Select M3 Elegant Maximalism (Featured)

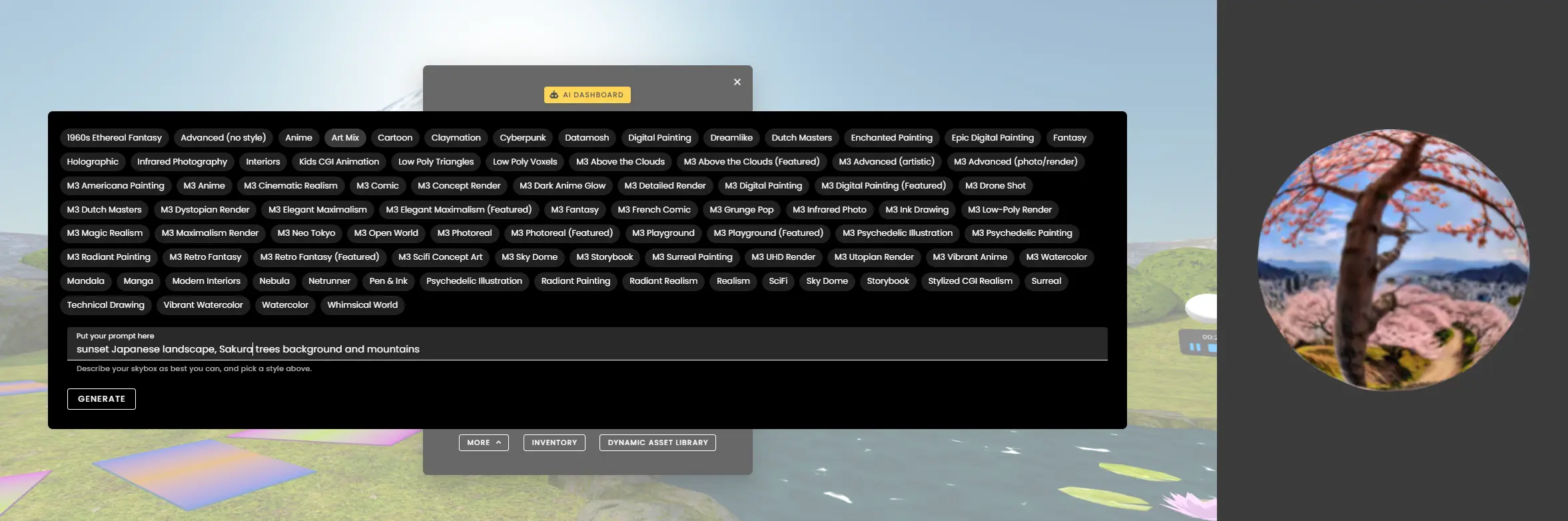[x=459, y=210]
